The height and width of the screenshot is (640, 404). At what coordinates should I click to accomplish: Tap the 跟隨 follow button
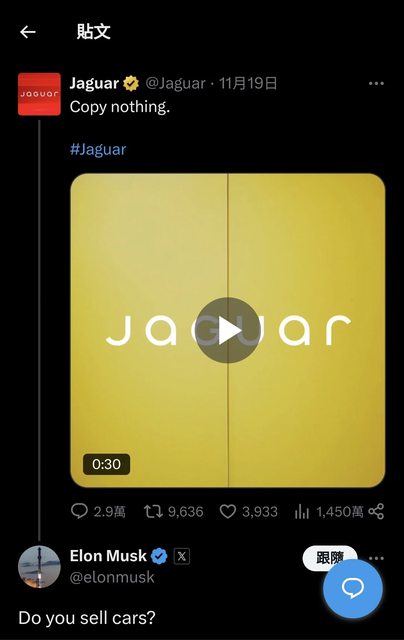(x=330, y=557)
